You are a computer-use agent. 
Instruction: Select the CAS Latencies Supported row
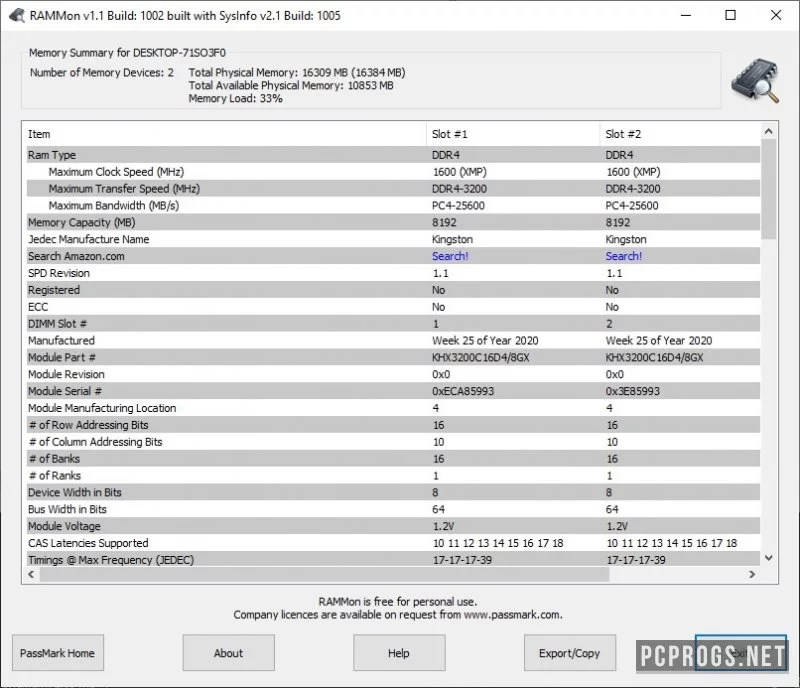(393, 543)
